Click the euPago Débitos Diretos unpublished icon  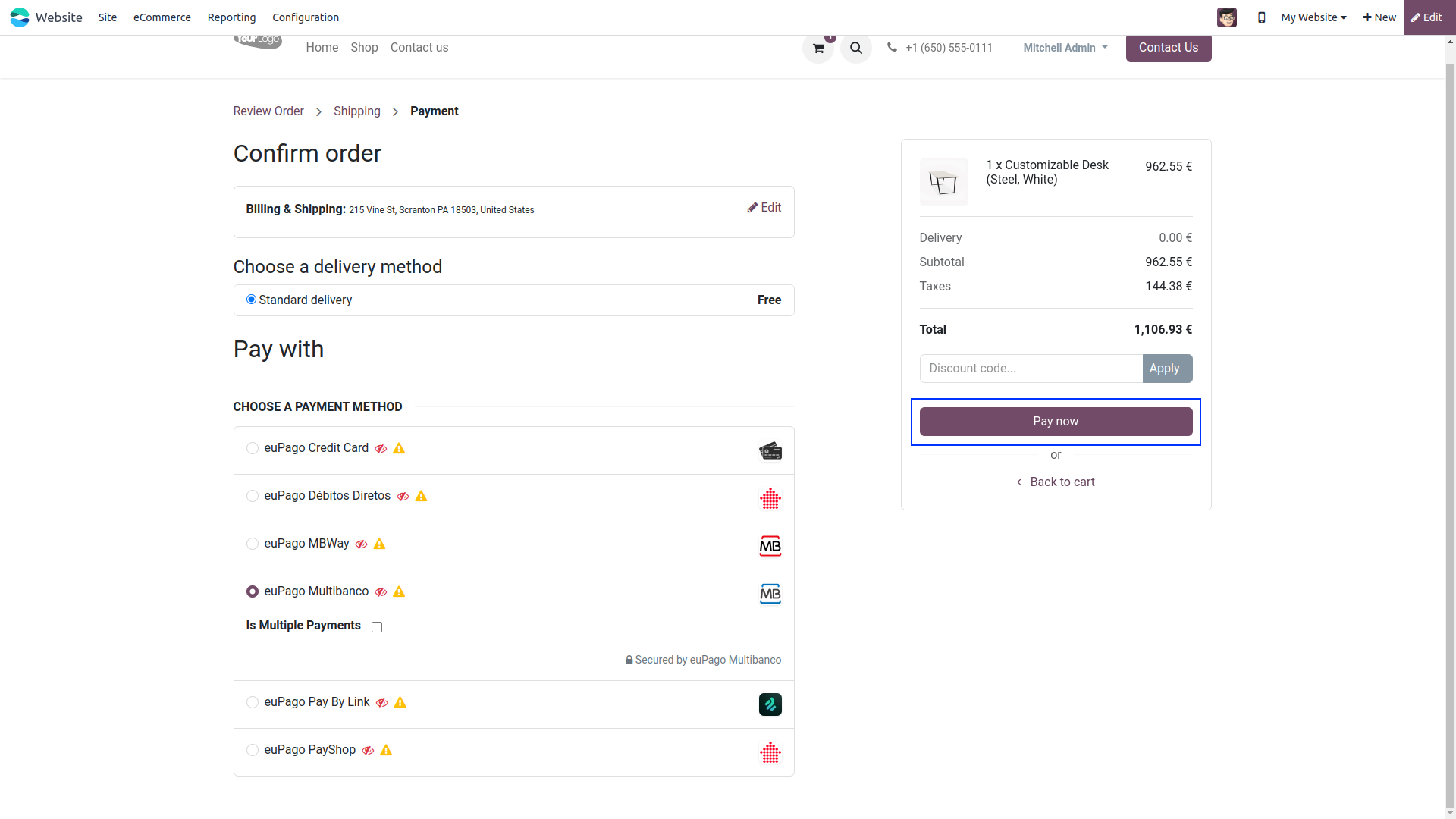(403, 497)
